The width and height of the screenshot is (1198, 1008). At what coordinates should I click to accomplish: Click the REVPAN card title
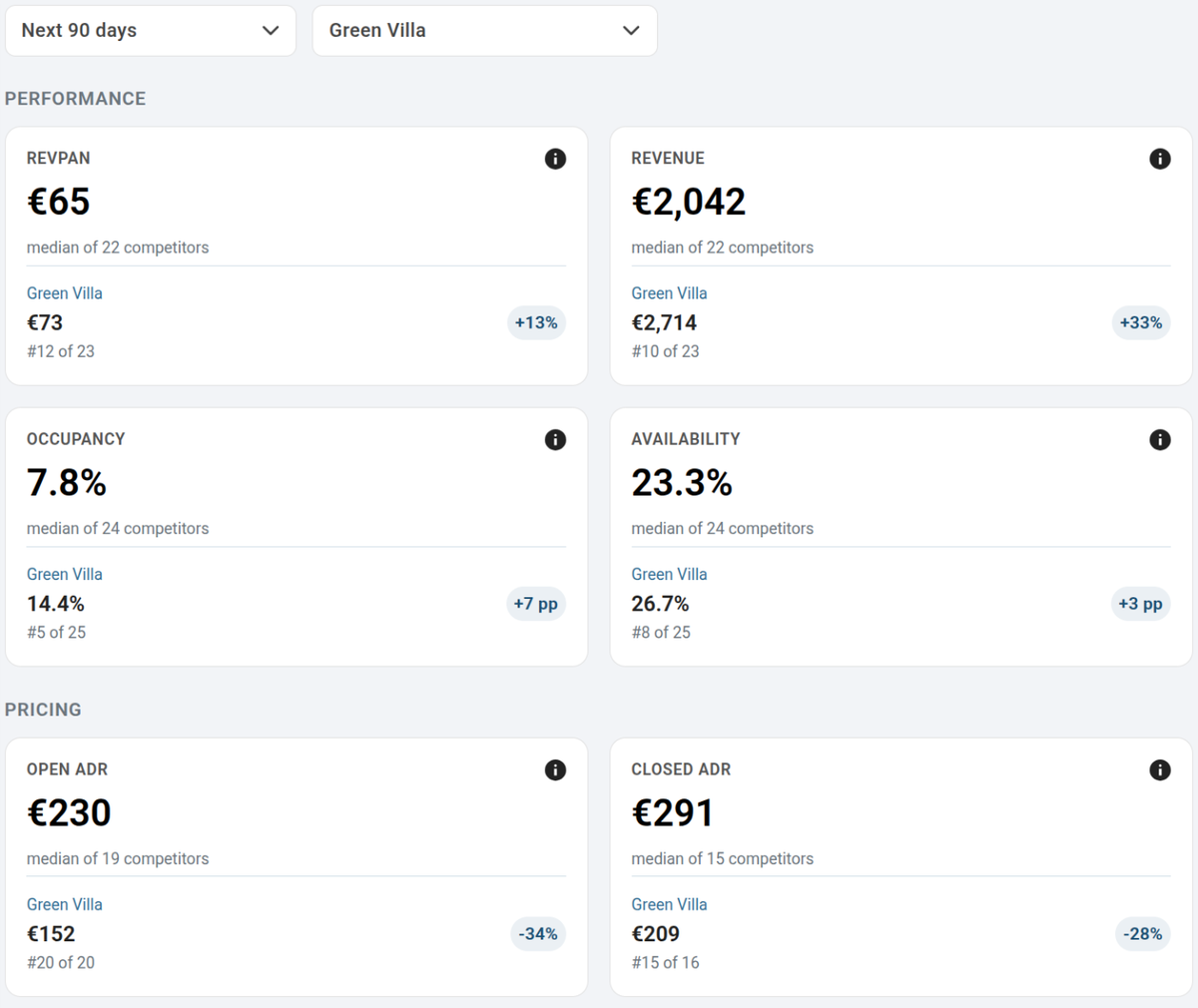pos(59,159)
